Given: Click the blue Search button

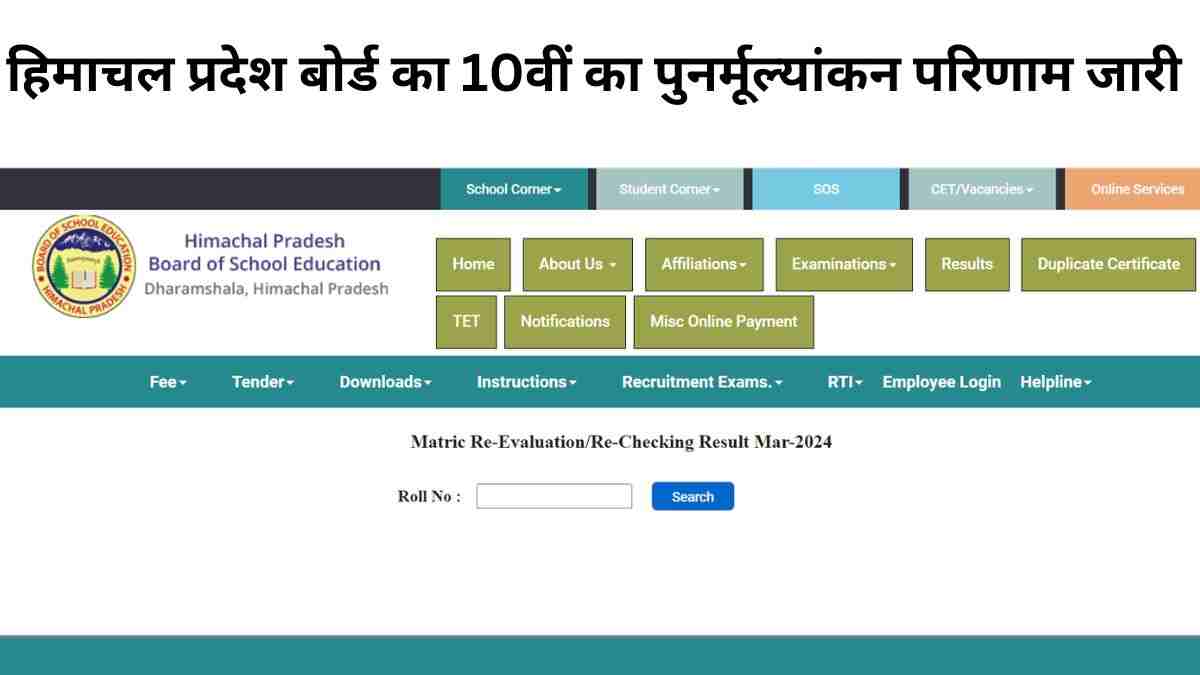Looking at the screenshot, I should click(693, 497).
